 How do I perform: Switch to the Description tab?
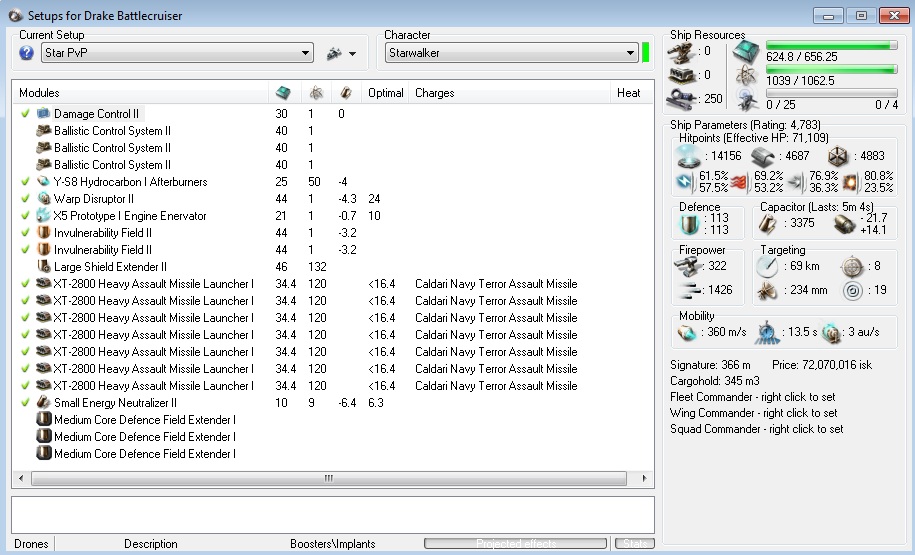coord(151,544)
